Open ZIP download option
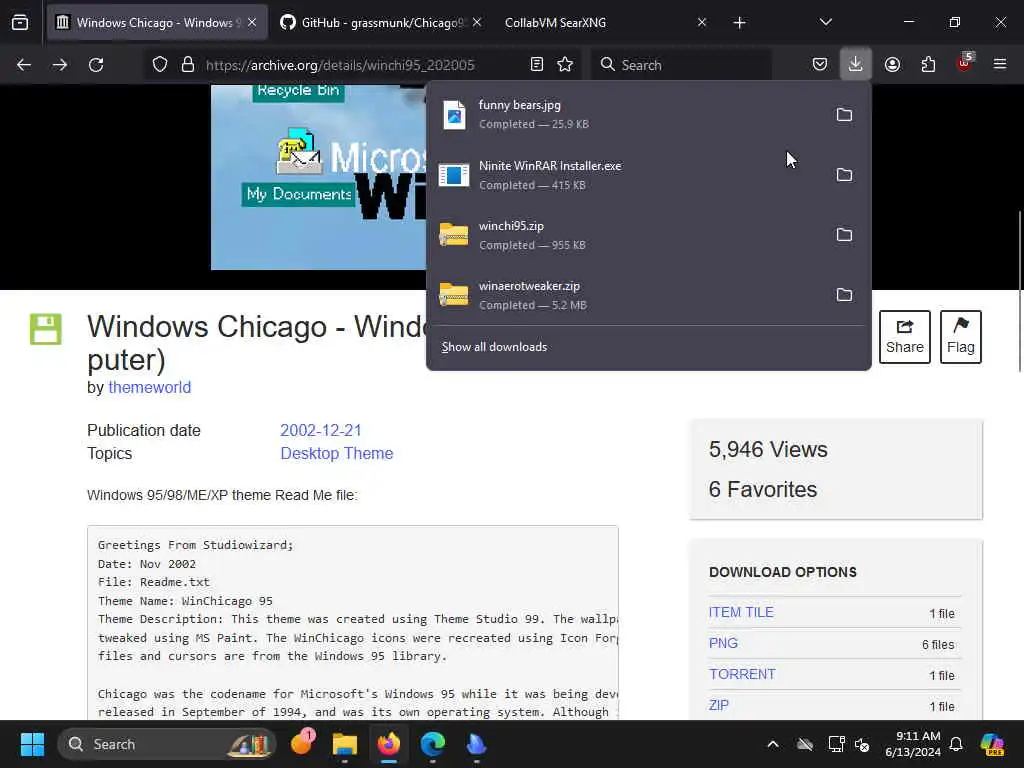The image size is (1024, 768). [x=718, y=705]
